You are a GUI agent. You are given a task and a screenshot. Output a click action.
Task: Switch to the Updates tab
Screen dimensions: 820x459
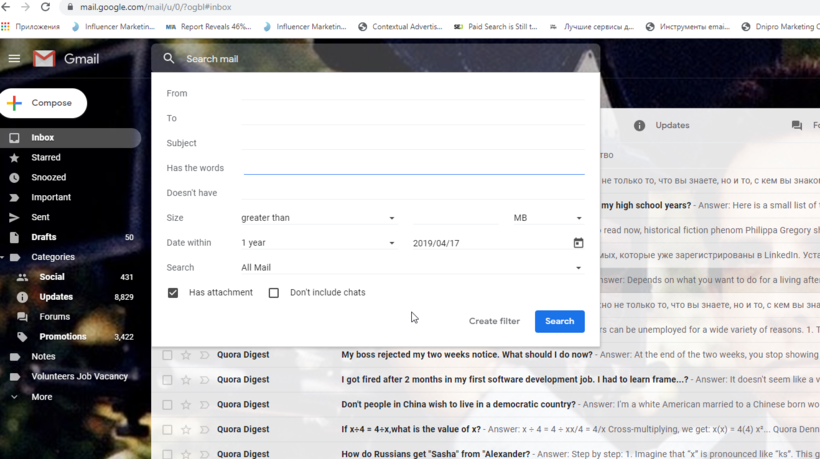(671, 126)
